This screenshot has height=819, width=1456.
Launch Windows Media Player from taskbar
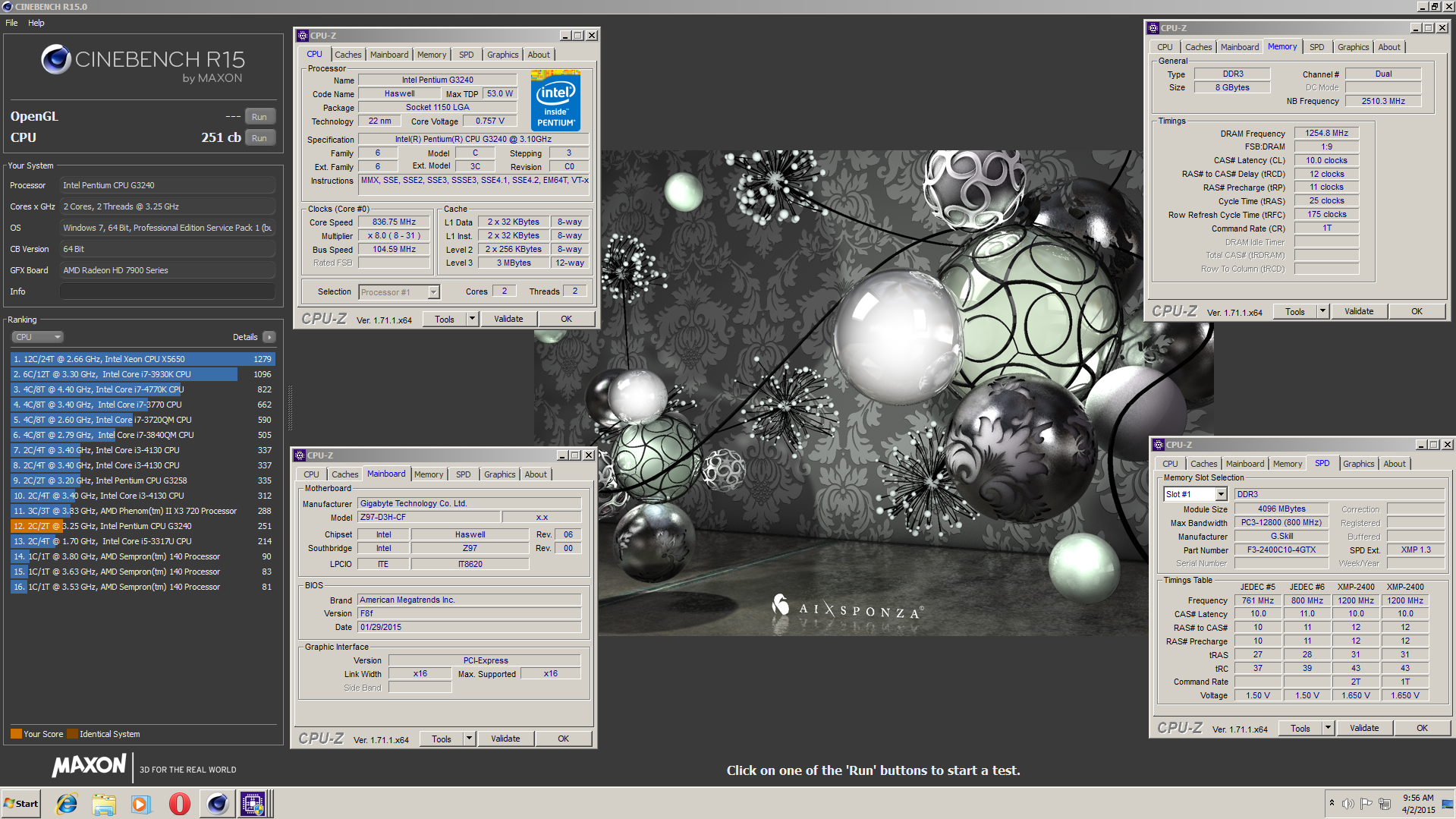[x=141, y=804]
